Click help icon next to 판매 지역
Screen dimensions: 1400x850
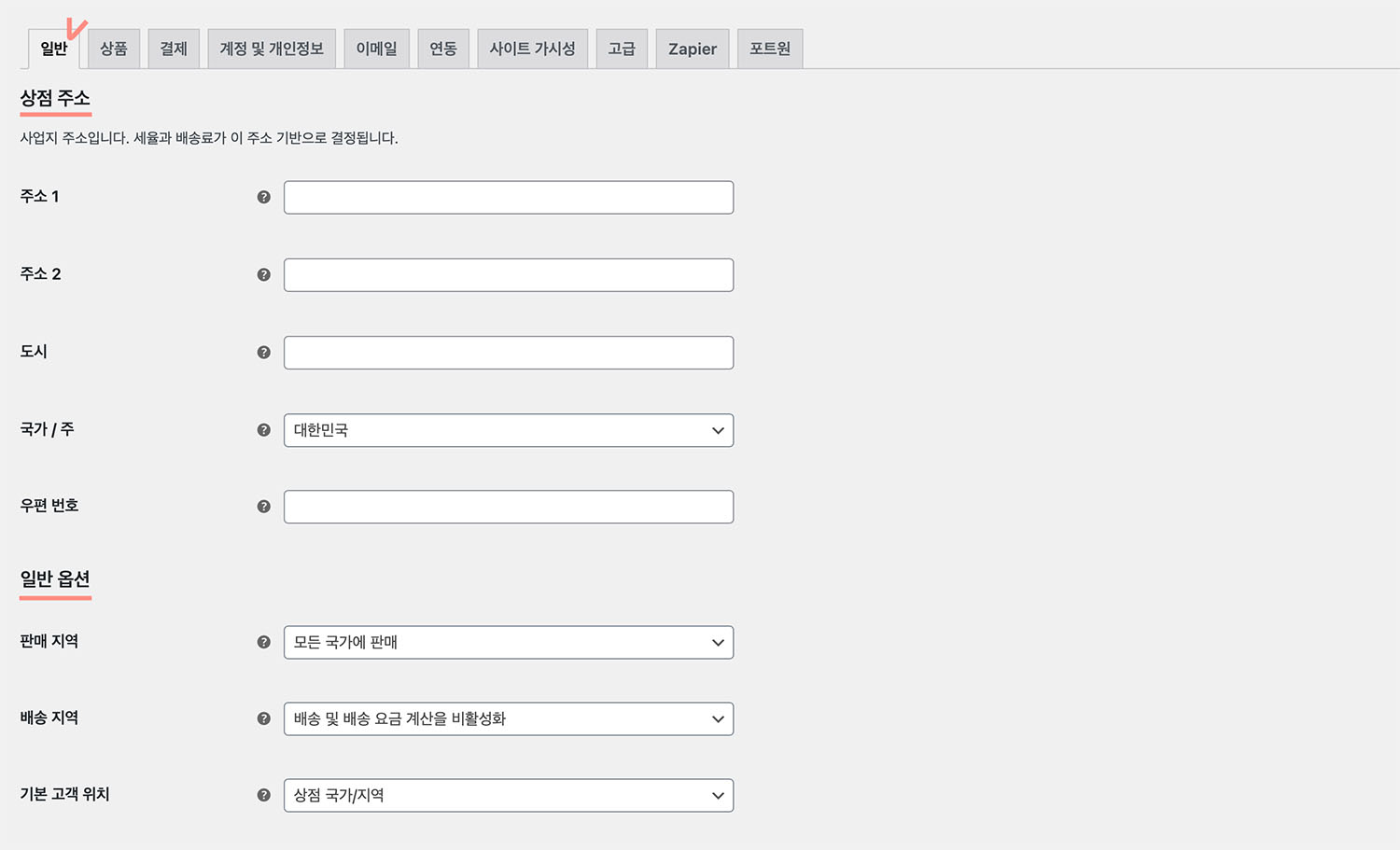pos(263,642)
